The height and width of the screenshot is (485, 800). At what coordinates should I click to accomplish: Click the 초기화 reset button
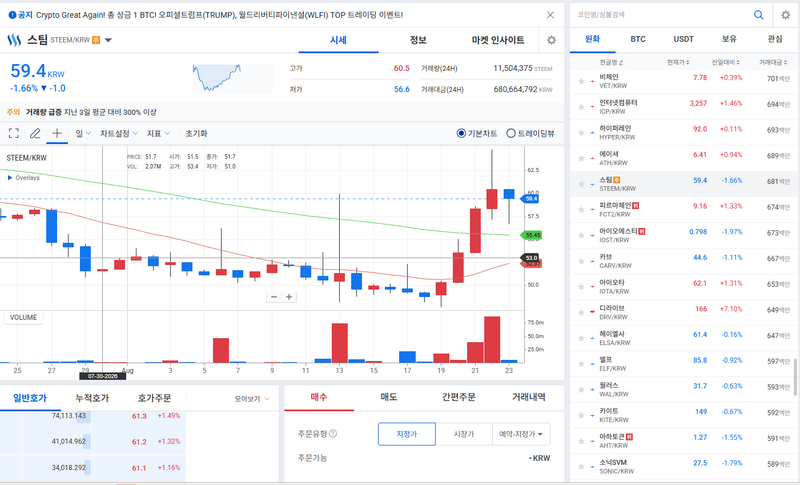[196, 133]
